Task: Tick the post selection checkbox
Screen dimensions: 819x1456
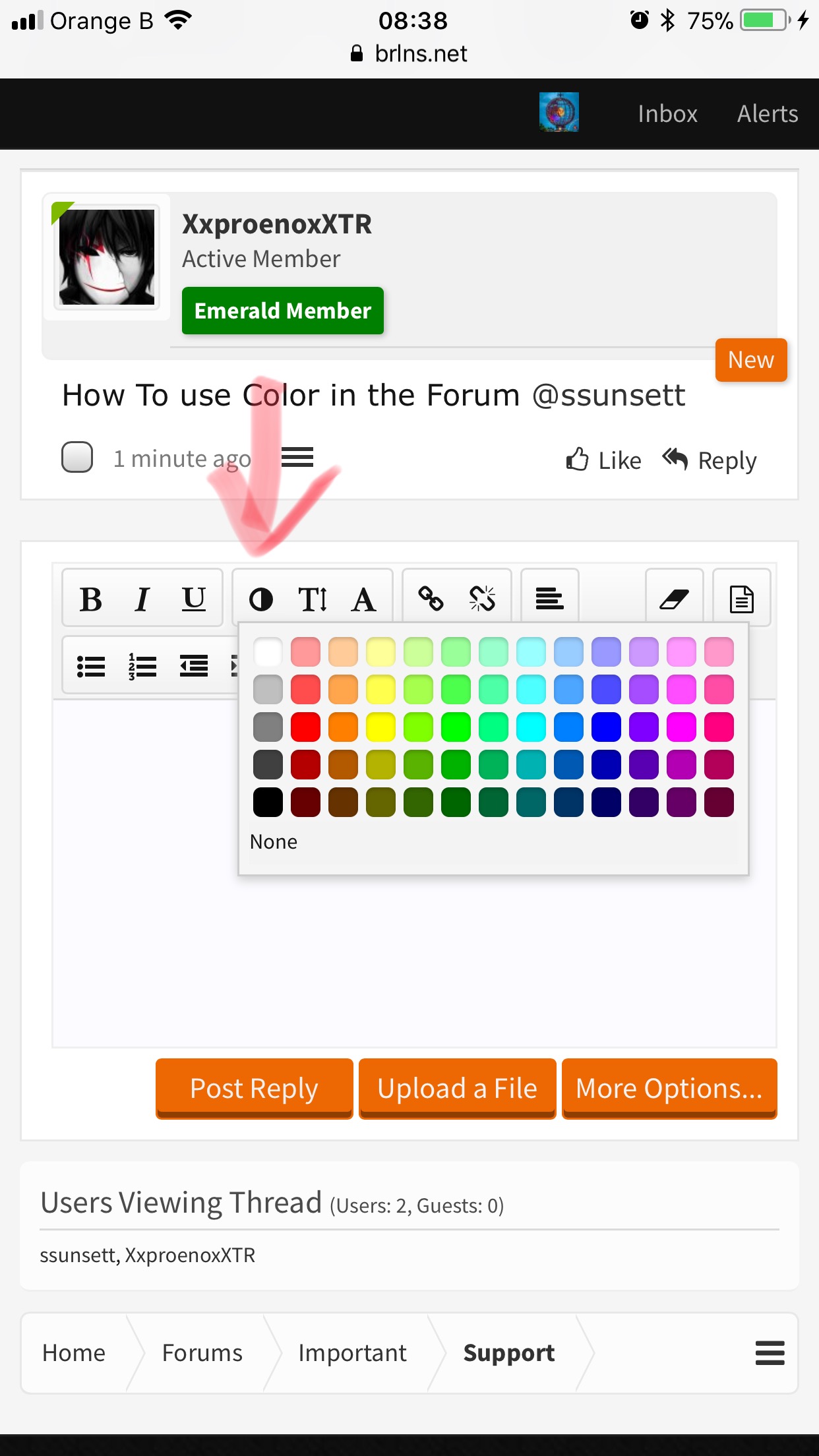Action: [x=77, y=457]
